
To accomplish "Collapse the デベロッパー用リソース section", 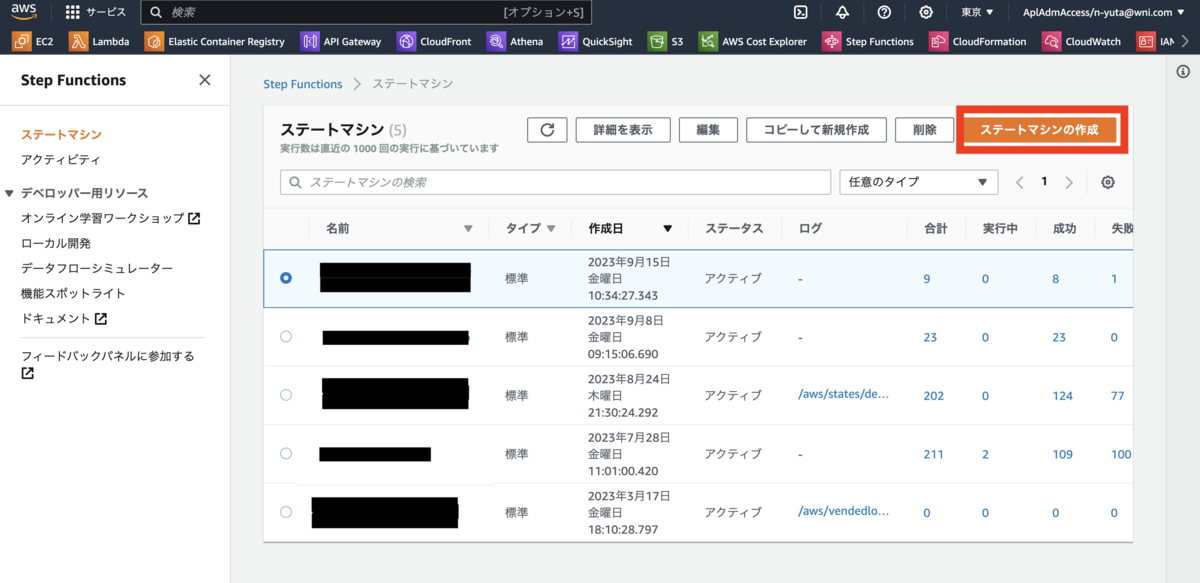I will [10, 193].
